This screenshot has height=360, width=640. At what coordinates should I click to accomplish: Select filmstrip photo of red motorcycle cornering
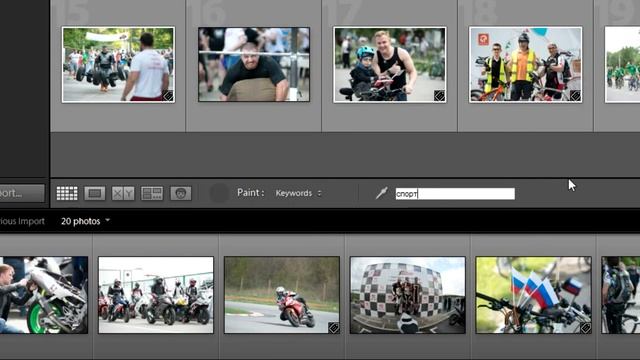tap(282, 295)
